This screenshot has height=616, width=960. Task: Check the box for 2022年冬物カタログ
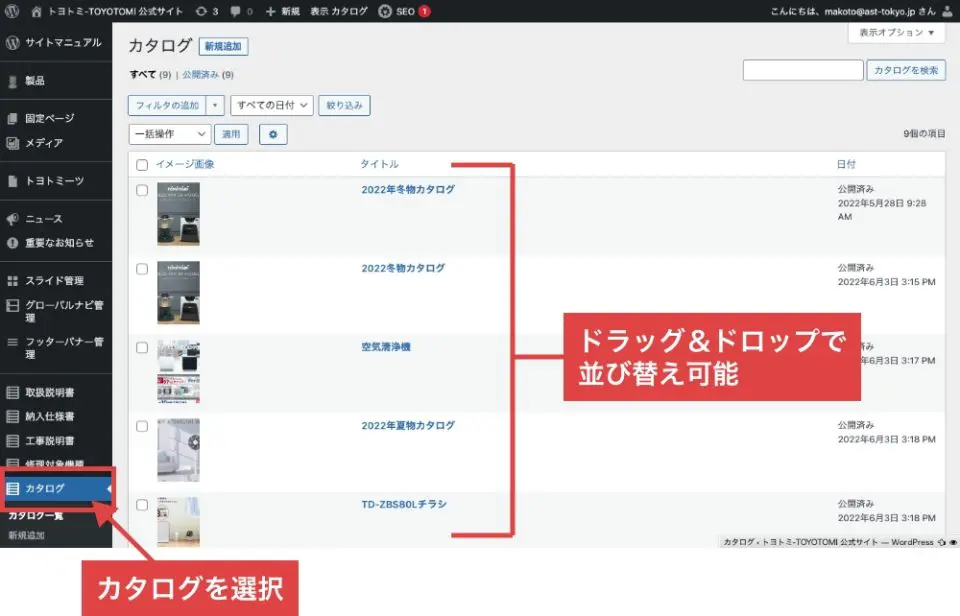142,190
